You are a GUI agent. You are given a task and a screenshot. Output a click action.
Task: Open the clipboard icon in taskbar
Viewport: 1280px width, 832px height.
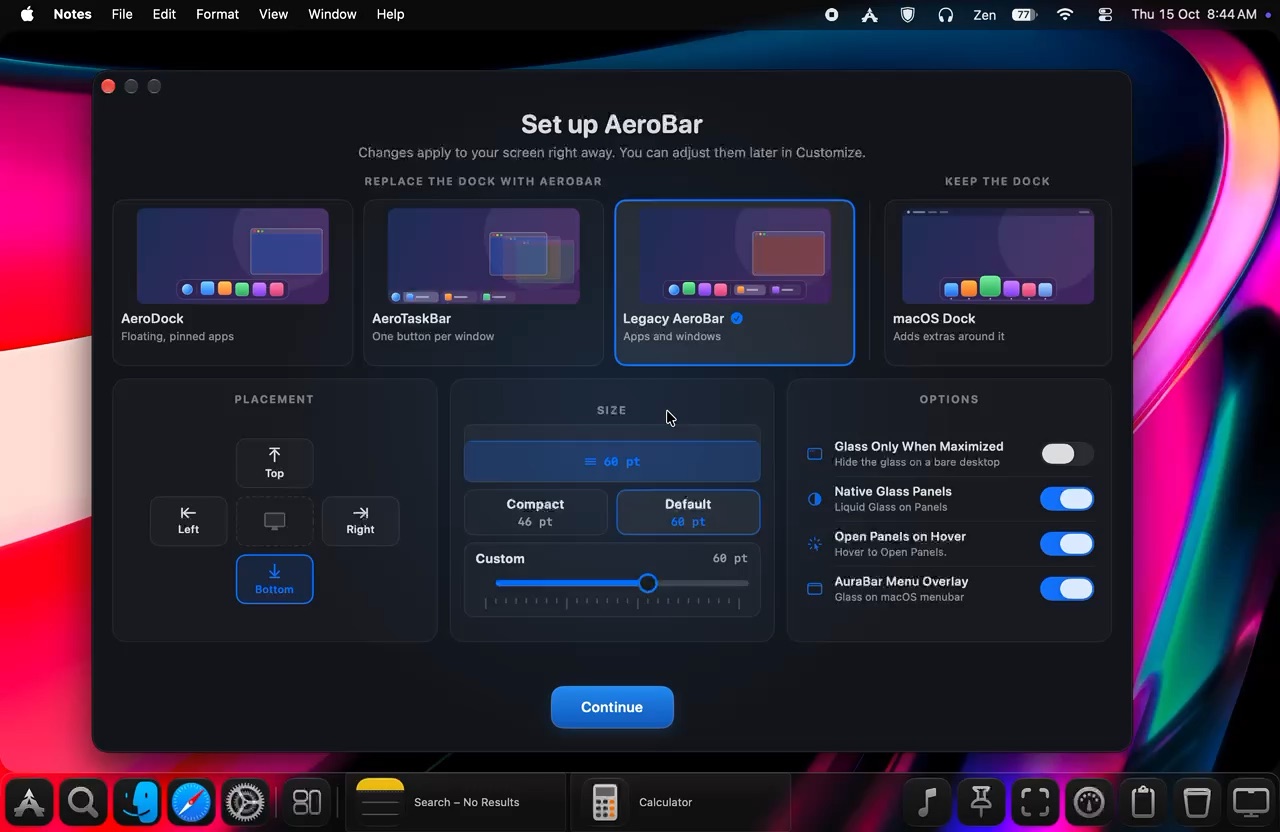coord(1143,802)
